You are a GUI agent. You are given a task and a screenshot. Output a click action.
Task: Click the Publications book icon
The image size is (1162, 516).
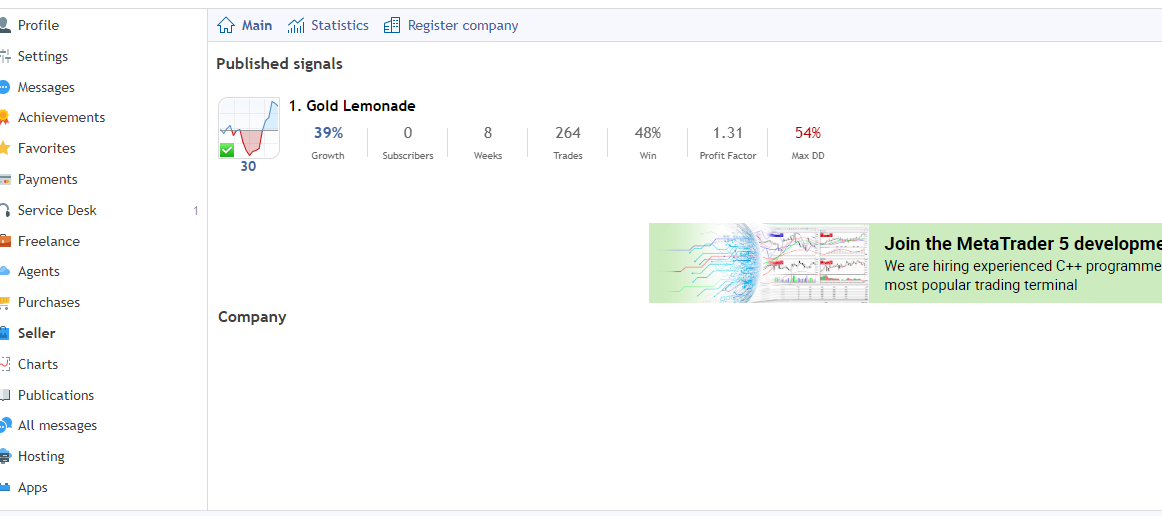(4, 395)
